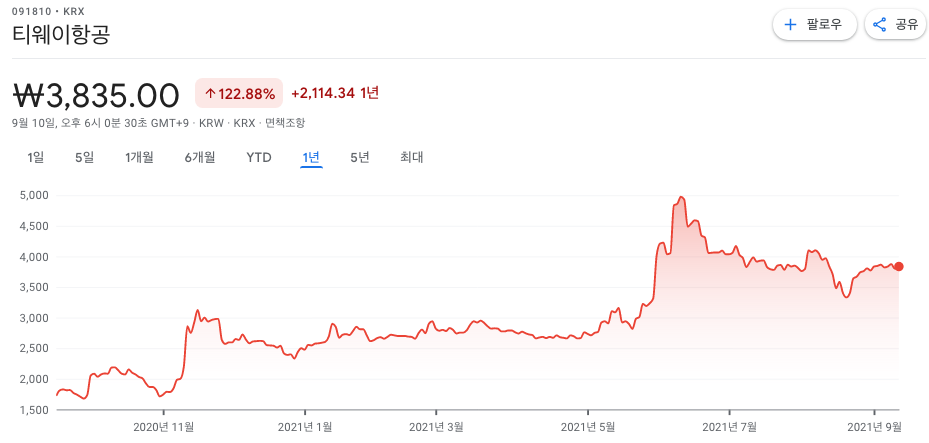Share the stock via 공유 label

[x=906, y=25]
